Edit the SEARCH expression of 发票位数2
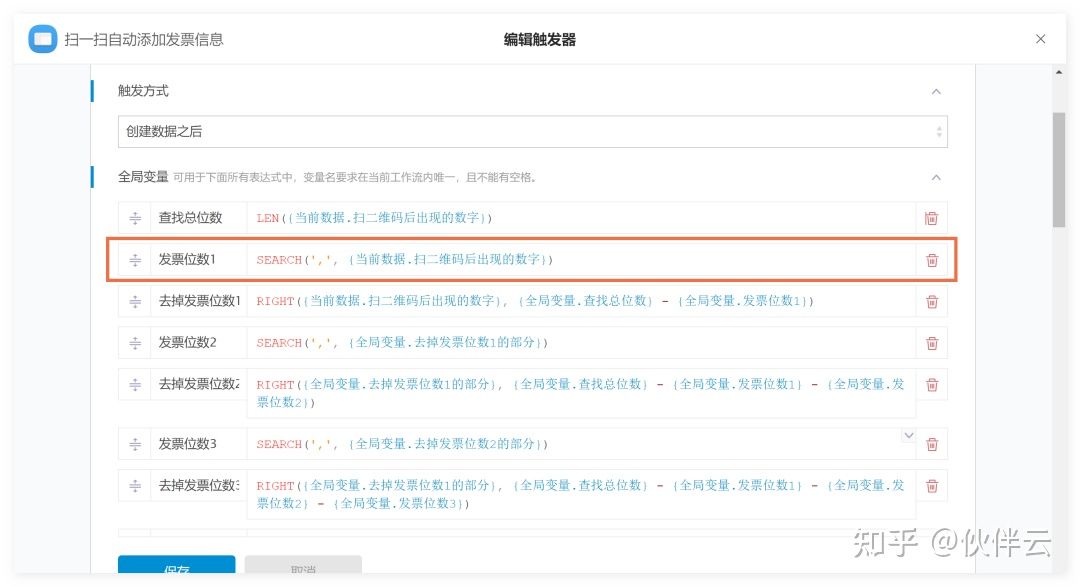This screenshot has height=587, width=1080. pyautogui.click(x=581, y=342)
